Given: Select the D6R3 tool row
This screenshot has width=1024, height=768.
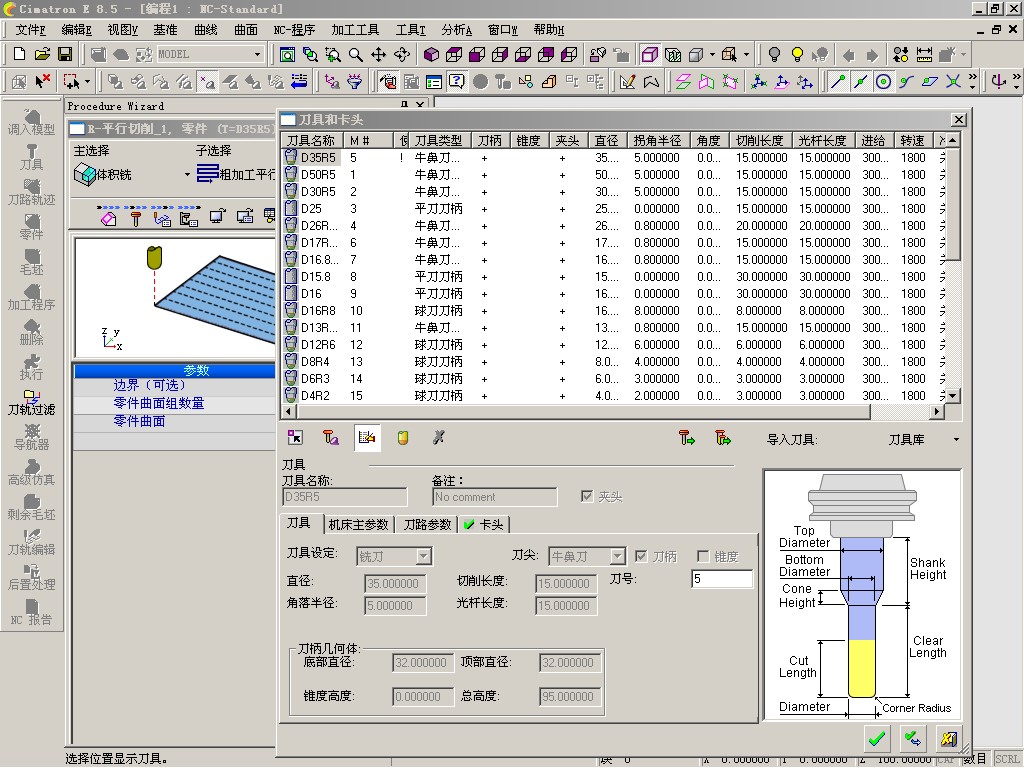Looking at the screenshot, I should click(x=614, y=378).
